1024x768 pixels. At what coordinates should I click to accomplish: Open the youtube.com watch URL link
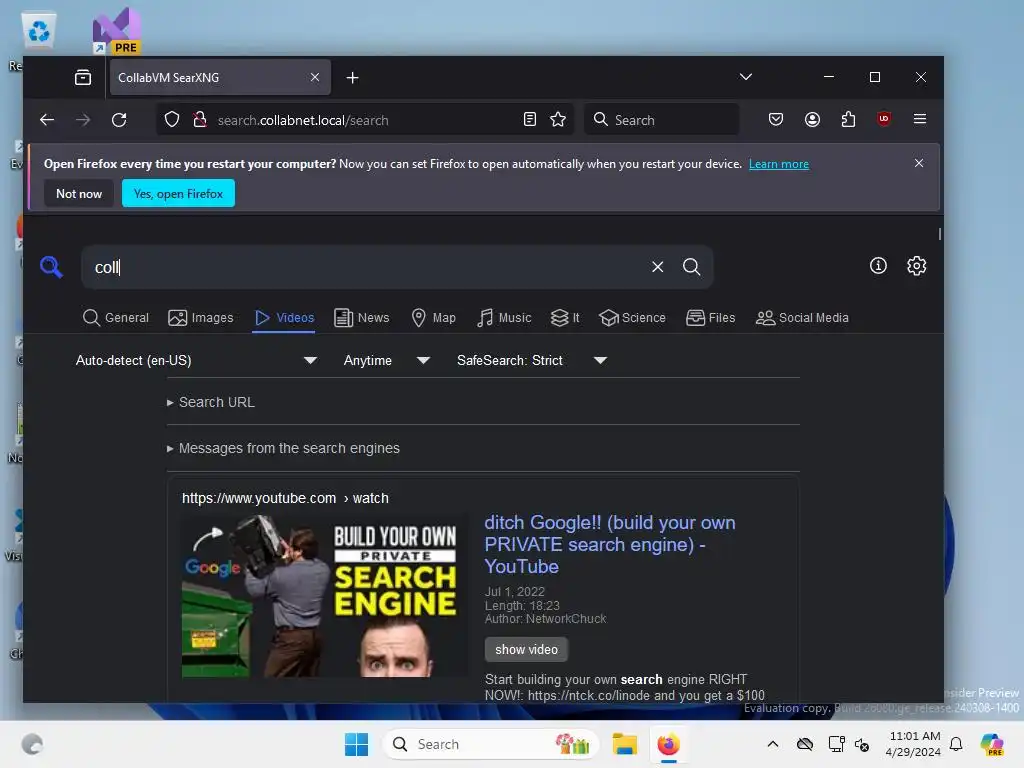285,498
